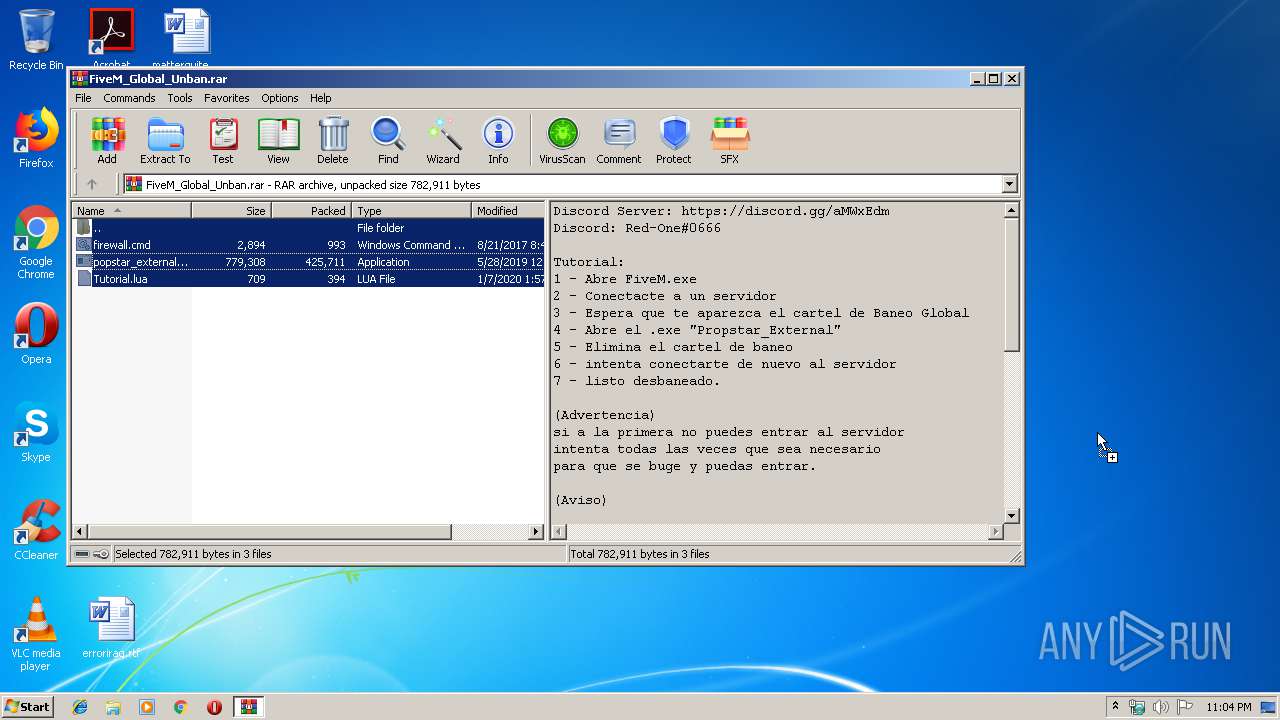The image size is (1280, 720).
Task: Click the SFX toolbar icon
Action: pos(730,140)
